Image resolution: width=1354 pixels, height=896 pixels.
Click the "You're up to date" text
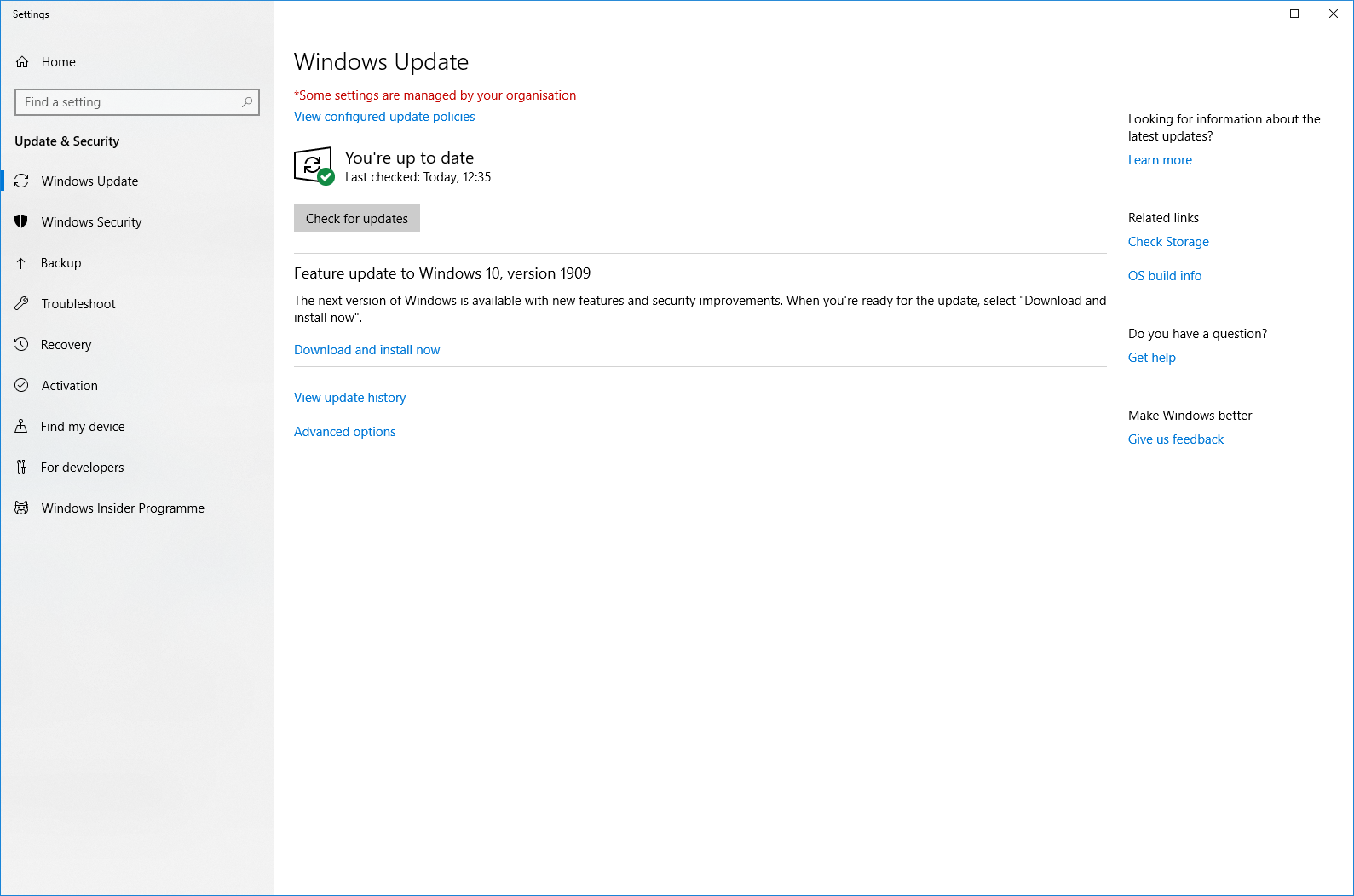tap(409, 158)
